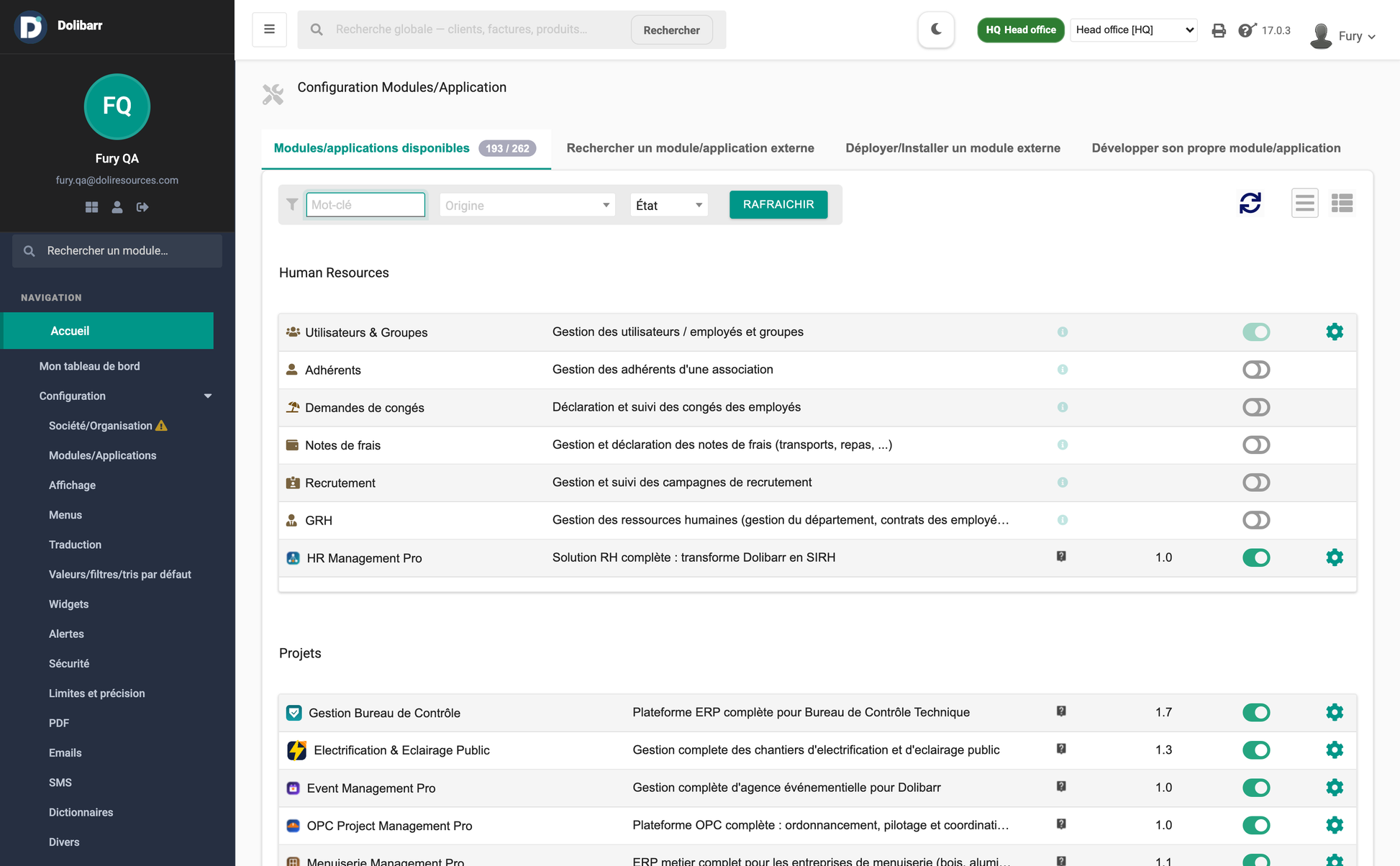Open the Origine filter dropdown
Image resolution: width=1400 pixels, height=866 pixels.
(x=527, y=205)
